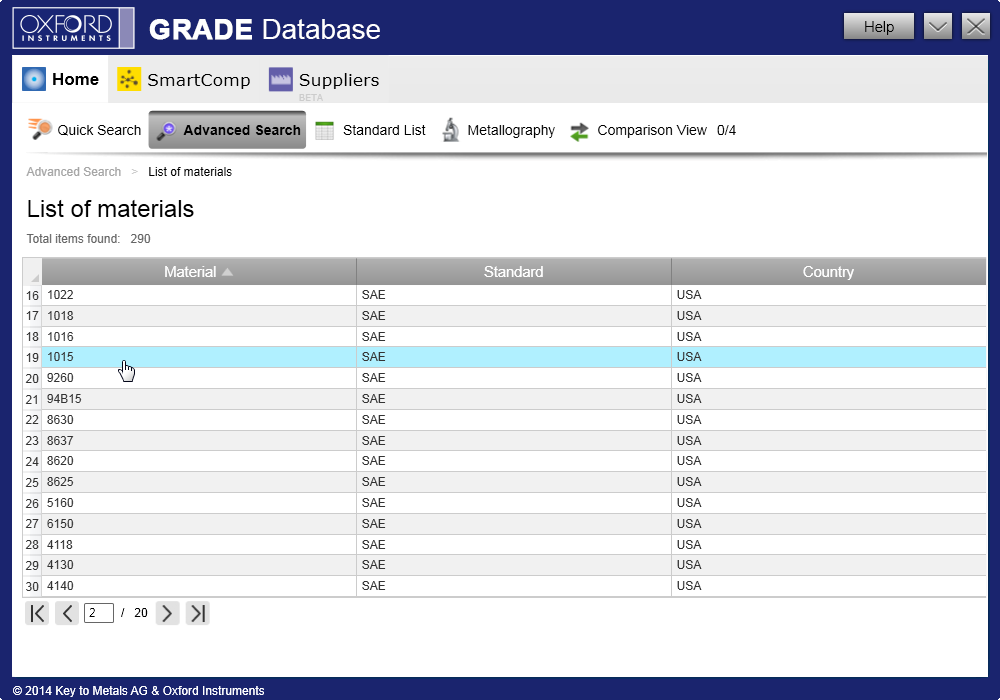Click row number 30 header
1000x700 pixels.
[33, 587]
